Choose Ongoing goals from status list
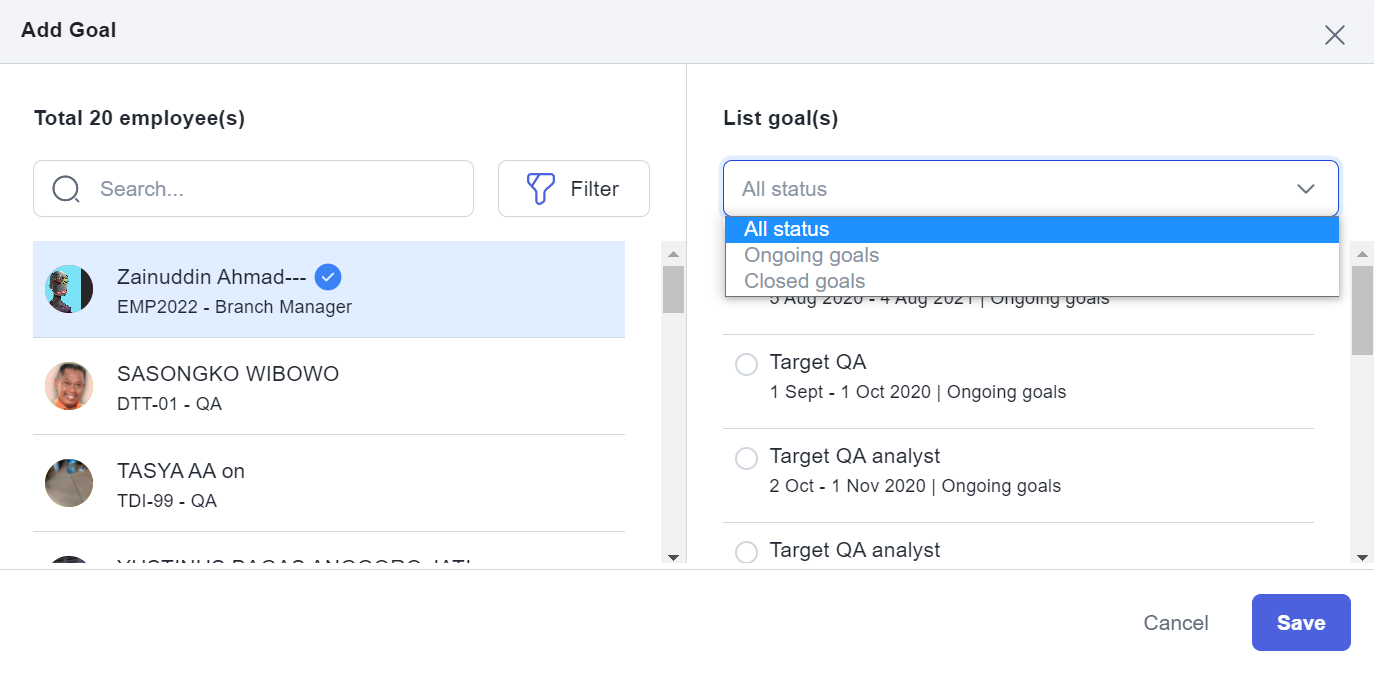The image size is (1374, 679). click(811, 255)
